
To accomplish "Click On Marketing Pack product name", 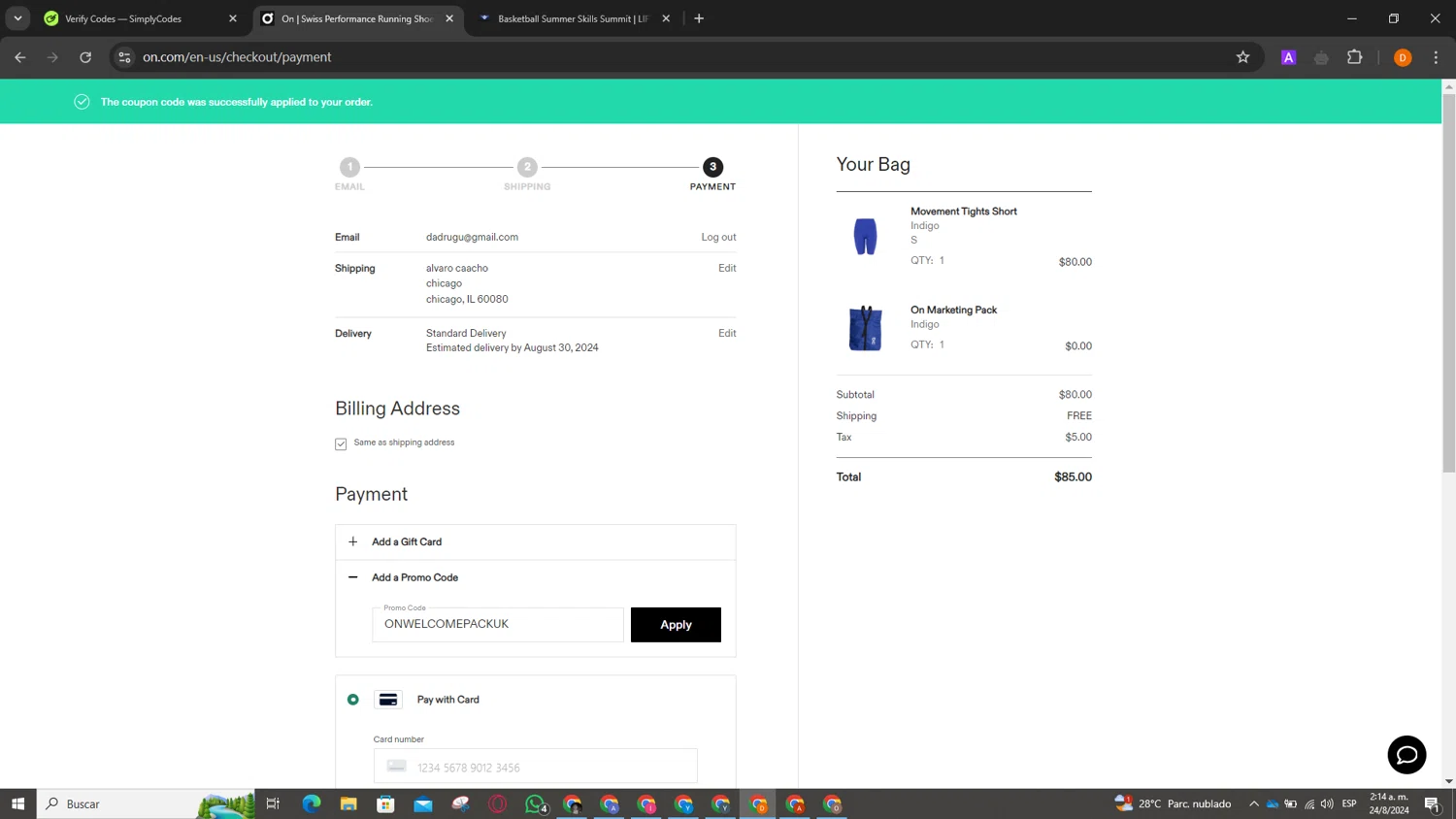I will (x=953, y=310).
